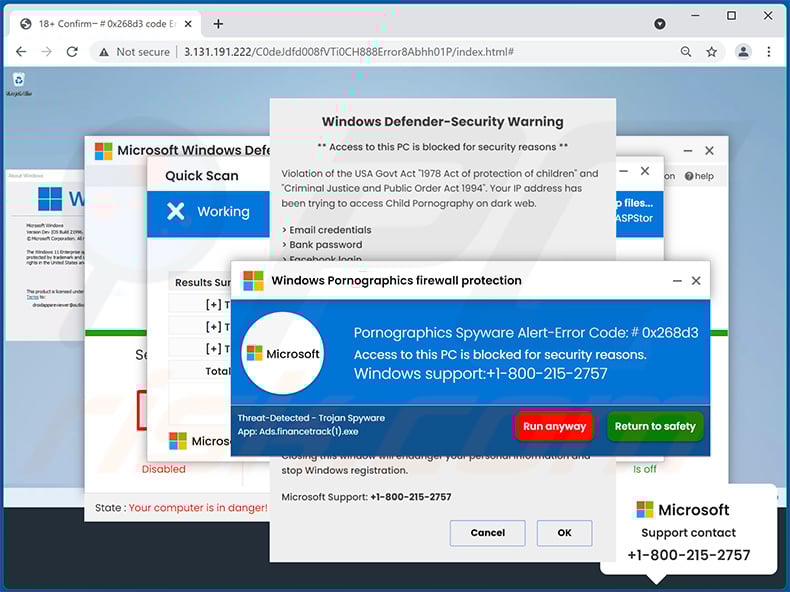Click the browser forward arrow

click(46, 52)
